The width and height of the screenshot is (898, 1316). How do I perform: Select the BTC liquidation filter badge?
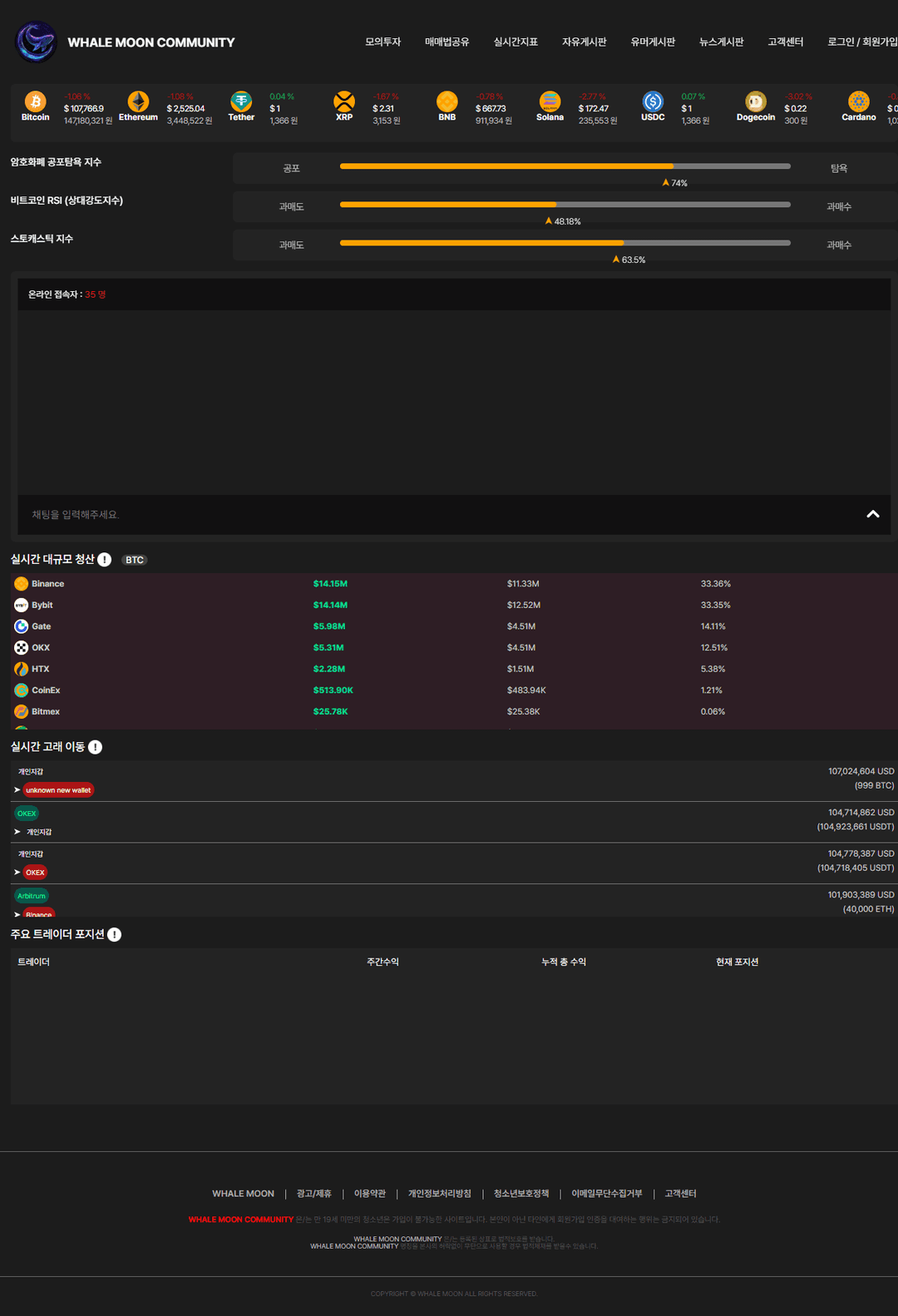coord(135,560)
